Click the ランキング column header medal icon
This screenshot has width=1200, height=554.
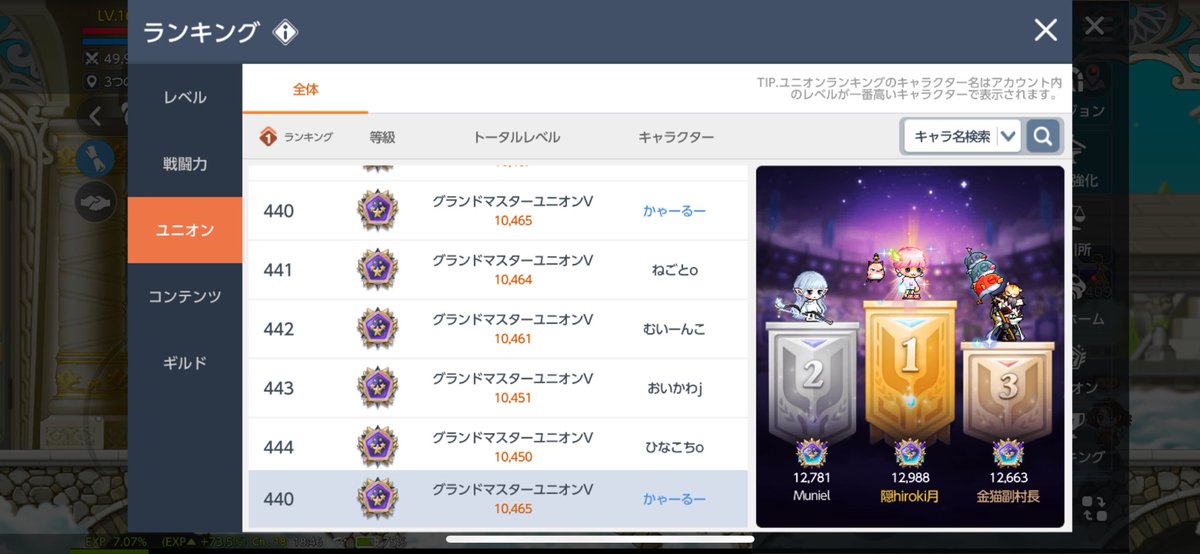(268, 137)
